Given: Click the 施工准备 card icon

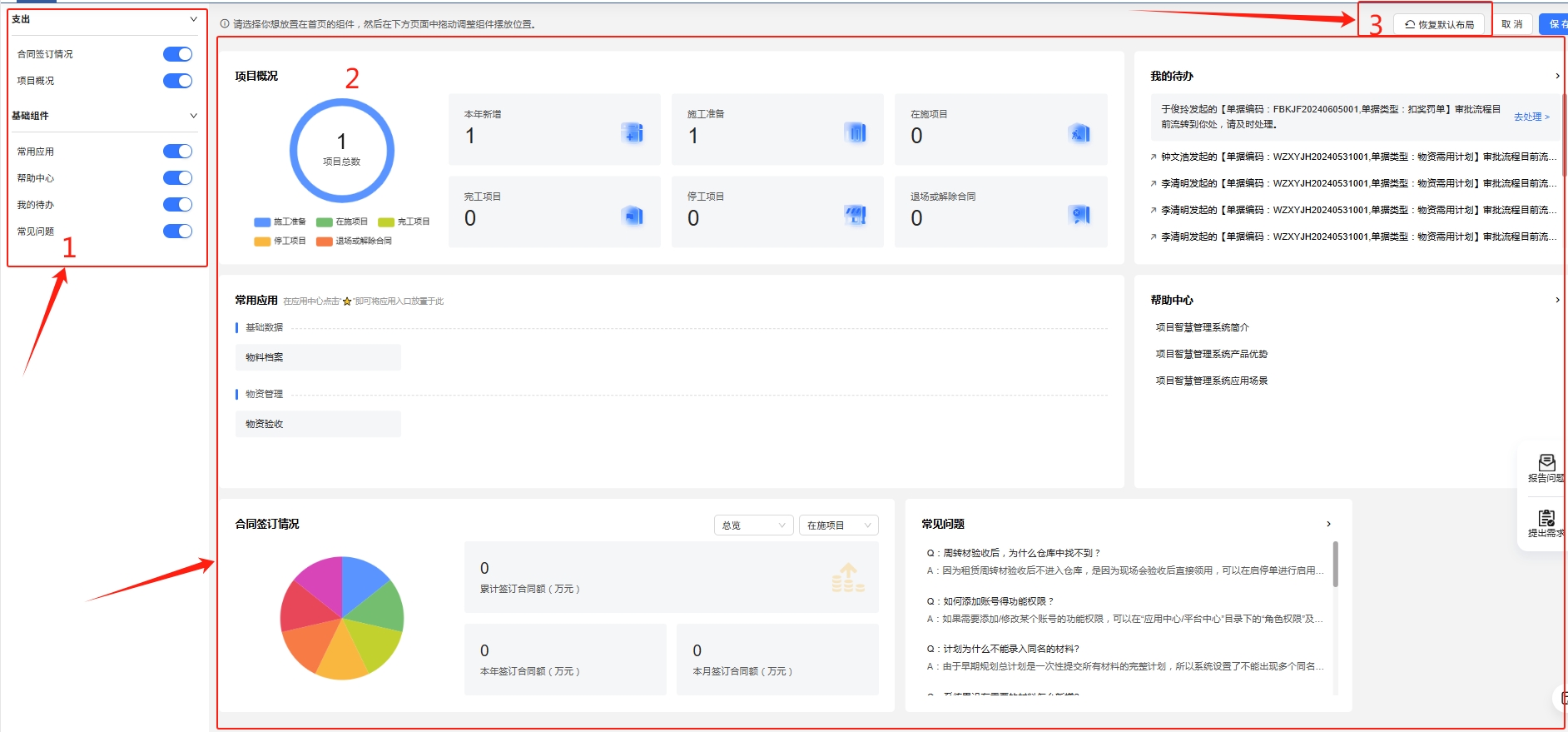Looking at the screenshot, I should (856, 133).
